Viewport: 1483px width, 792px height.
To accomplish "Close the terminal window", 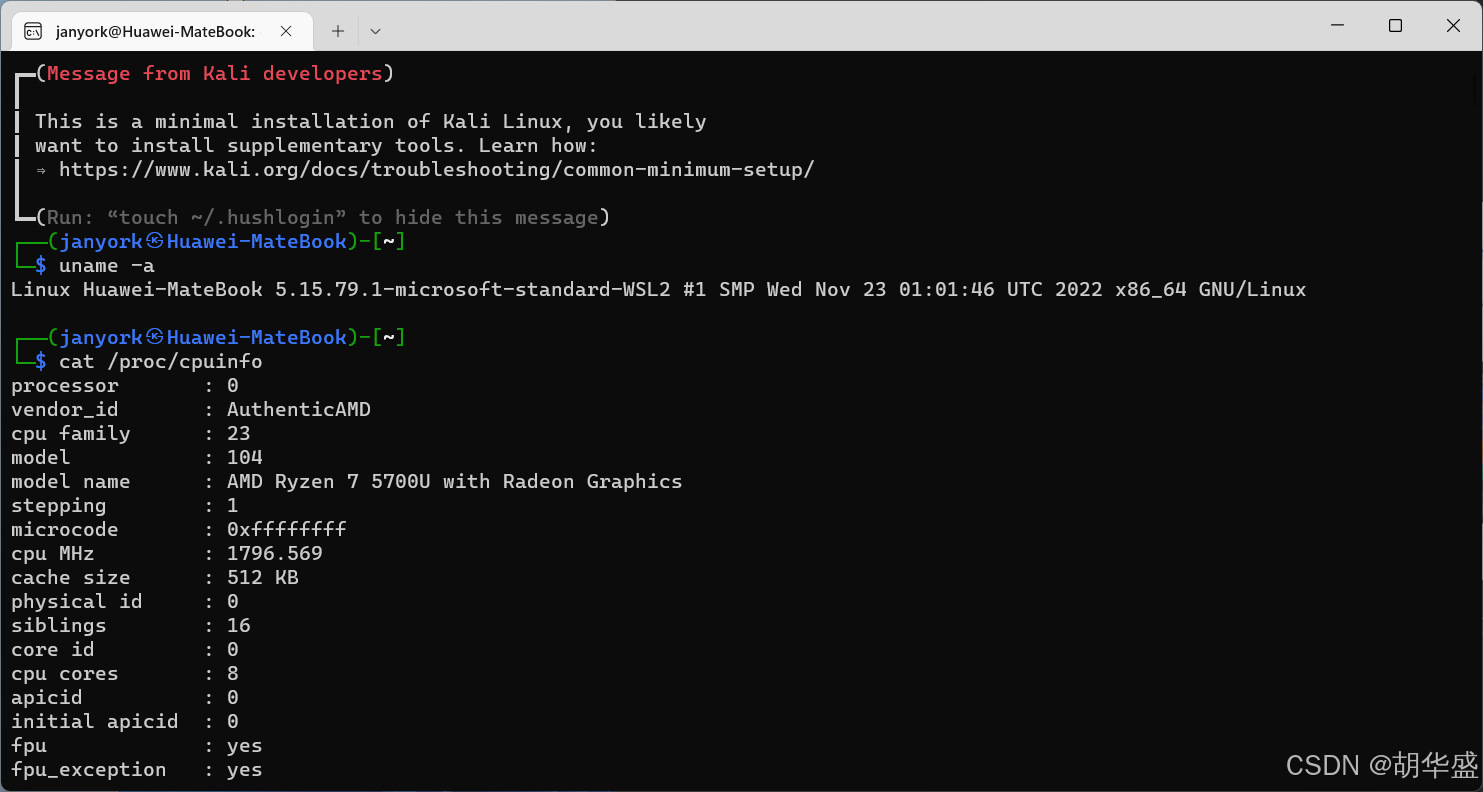I will [x=1454, y=26].
